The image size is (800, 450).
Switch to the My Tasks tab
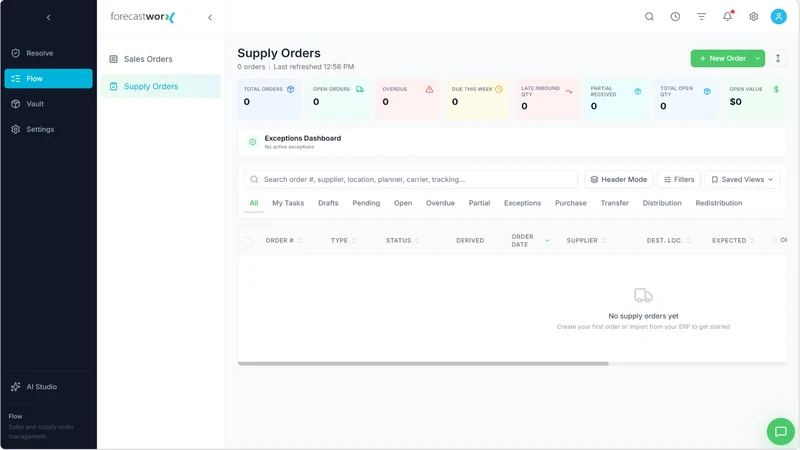click(288, 203)
